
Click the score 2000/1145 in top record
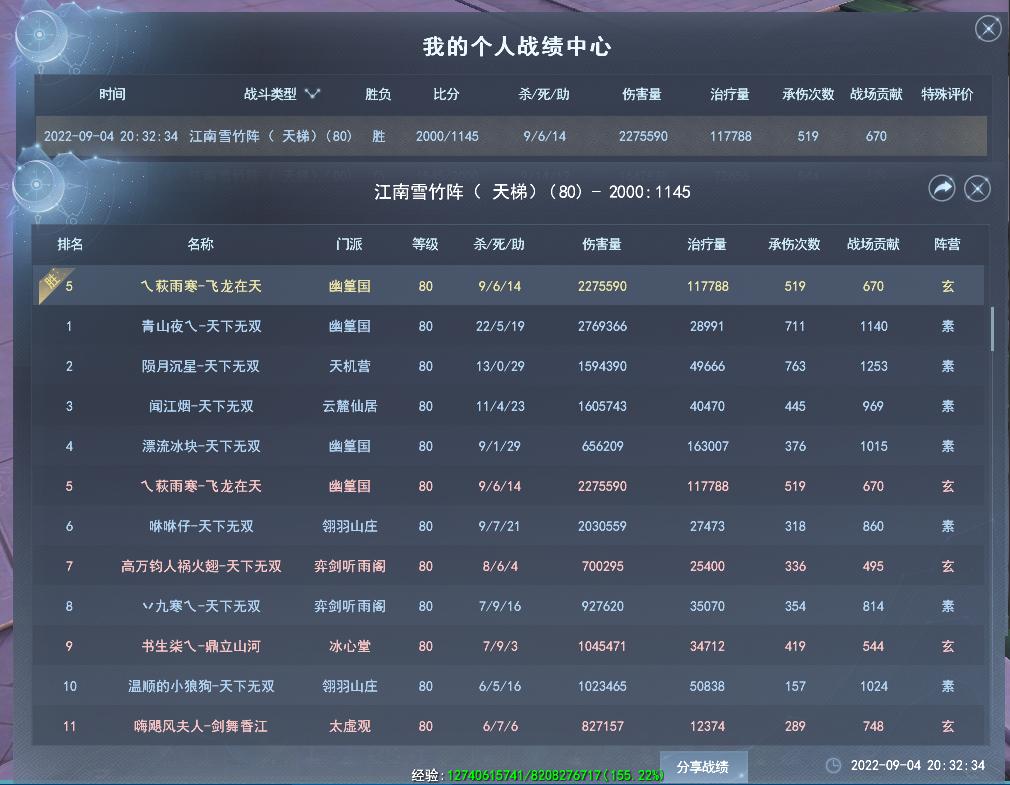[447, 136]
